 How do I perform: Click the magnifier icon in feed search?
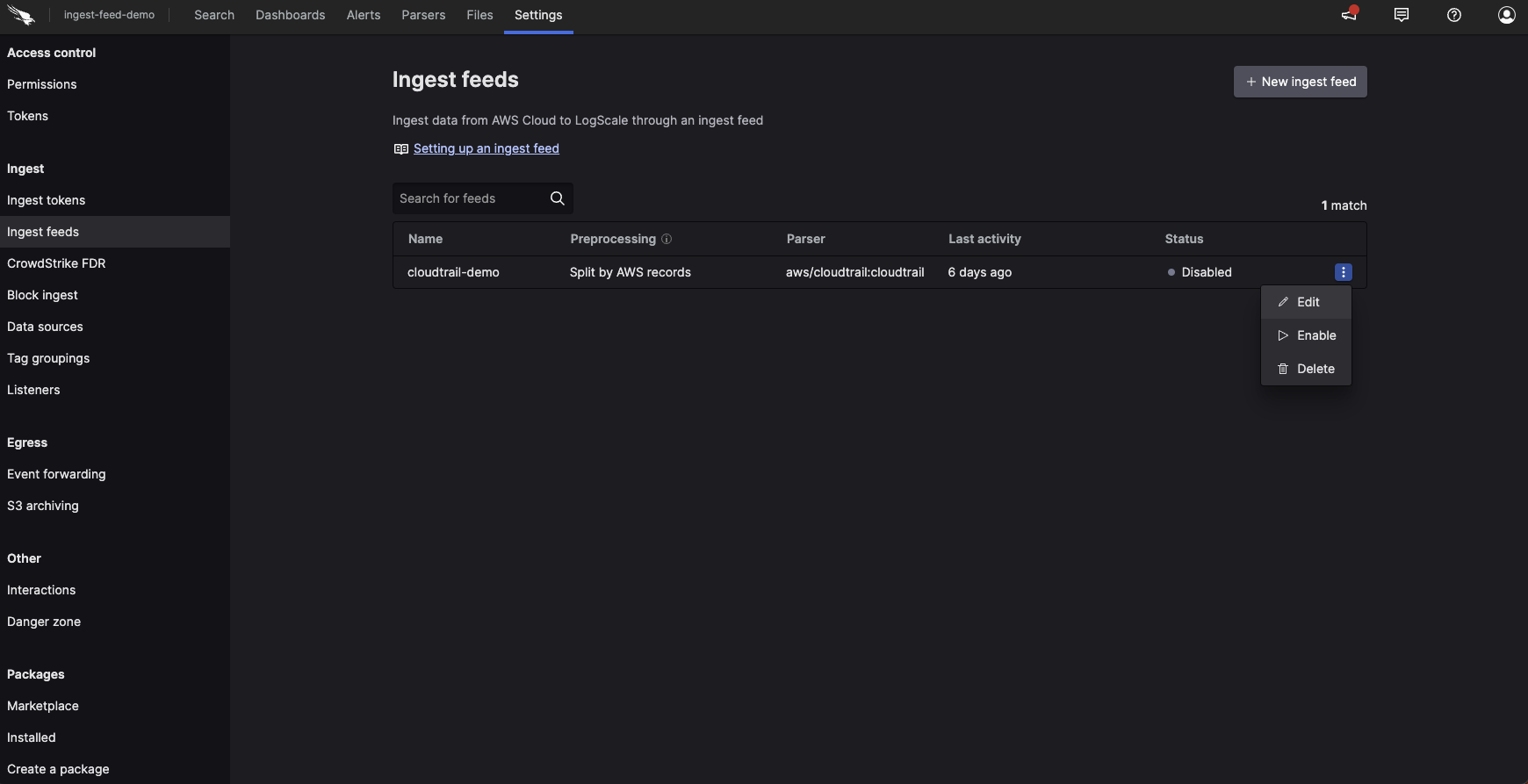click(557, 198)
